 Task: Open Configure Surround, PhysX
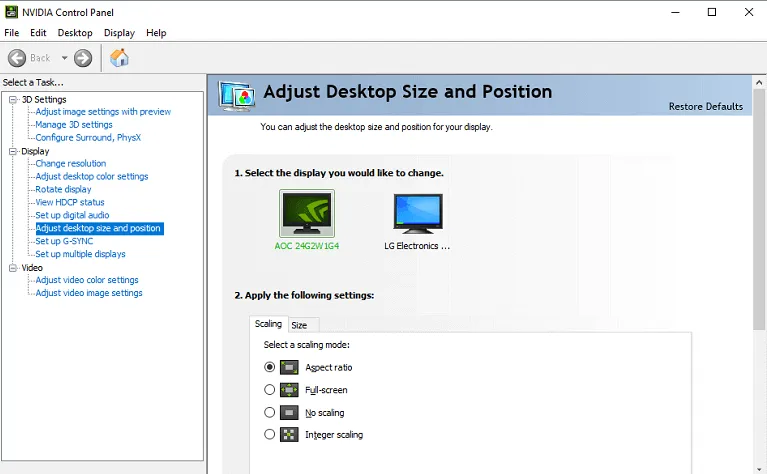coord(88,137)
